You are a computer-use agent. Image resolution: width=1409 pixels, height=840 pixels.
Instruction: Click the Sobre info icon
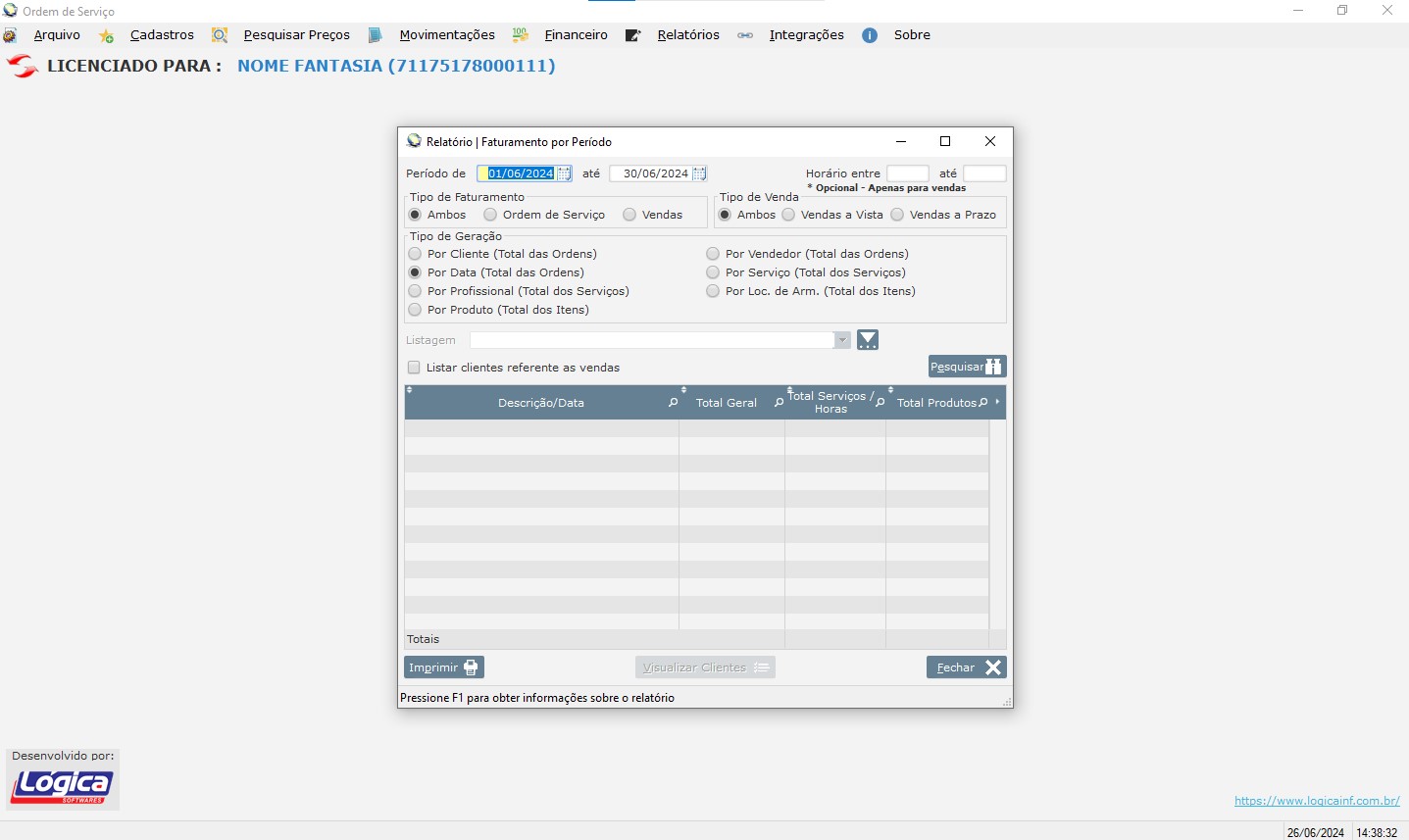pyautogui.click(x=870, y=35)
